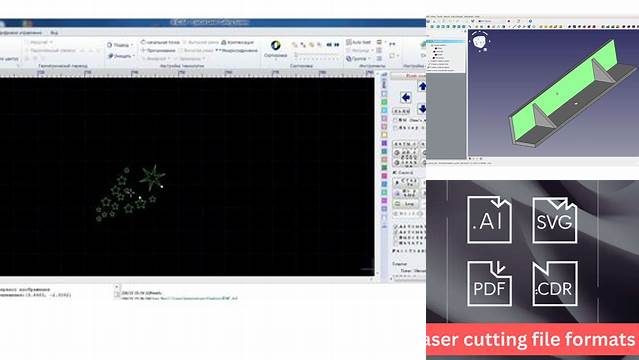Open the Очистить dropdown
The width and height of the screenshot is (639, 360).
point(121,56)
